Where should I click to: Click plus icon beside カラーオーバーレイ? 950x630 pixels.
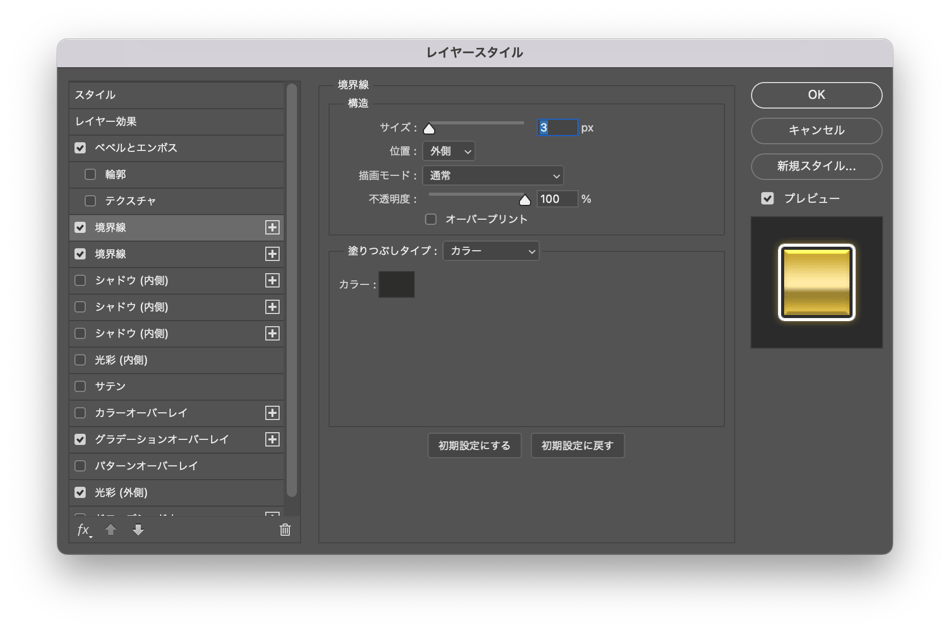pyautogui.click(x=272, y=413)
